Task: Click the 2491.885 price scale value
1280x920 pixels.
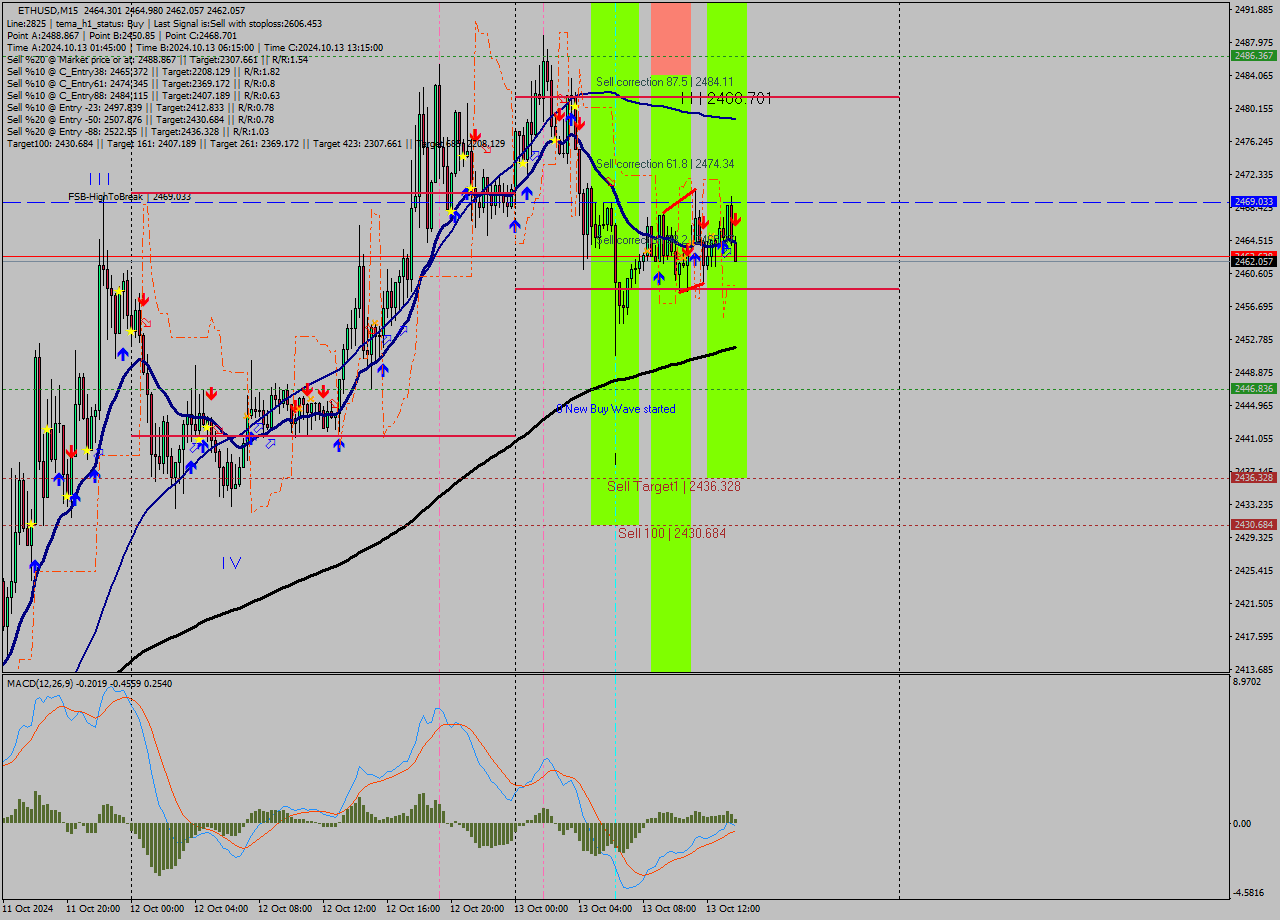Action: coord(1254,10)
